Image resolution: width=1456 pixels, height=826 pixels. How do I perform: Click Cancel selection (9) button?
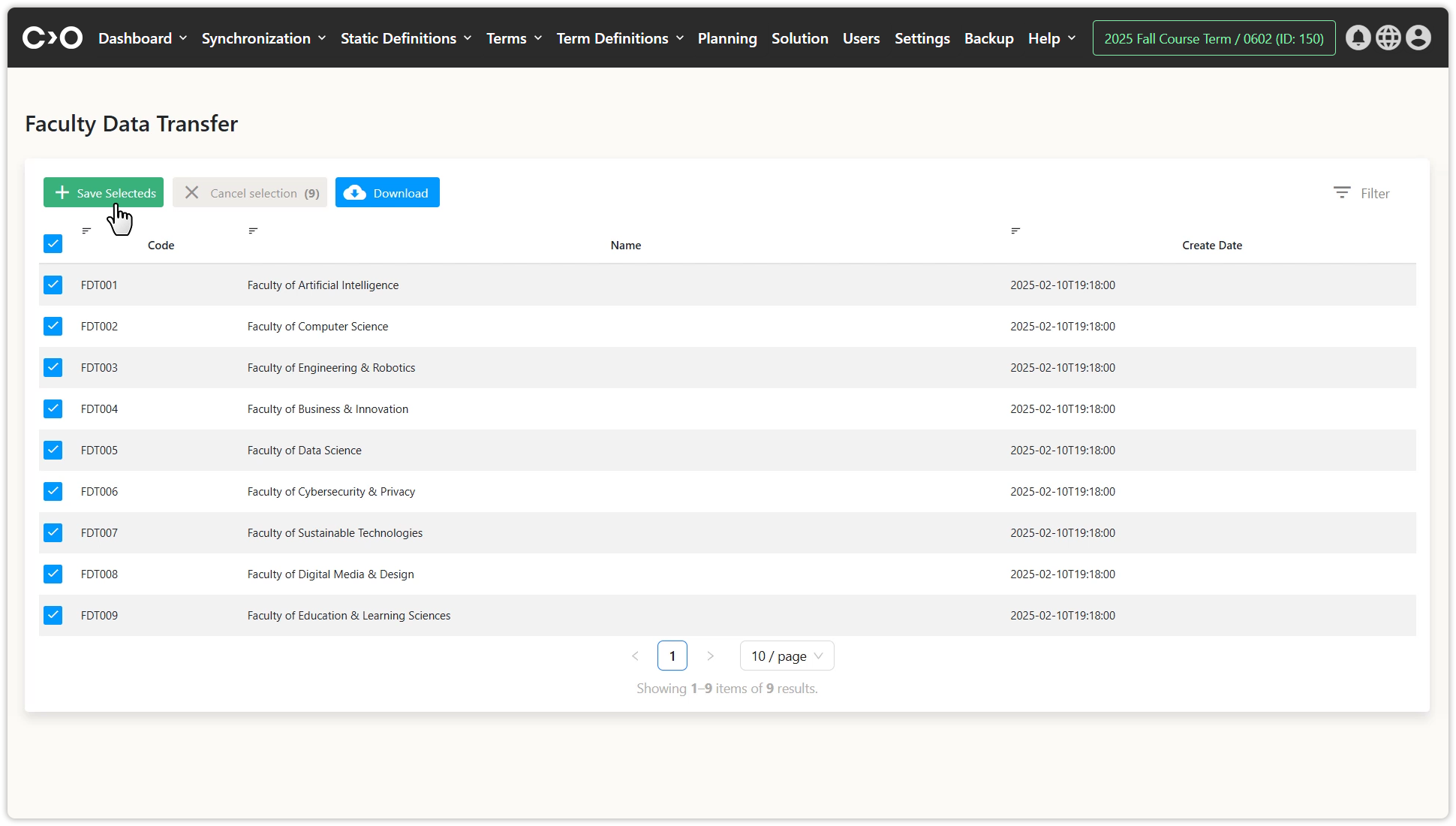pyautogui.click(x=250, y=193)
